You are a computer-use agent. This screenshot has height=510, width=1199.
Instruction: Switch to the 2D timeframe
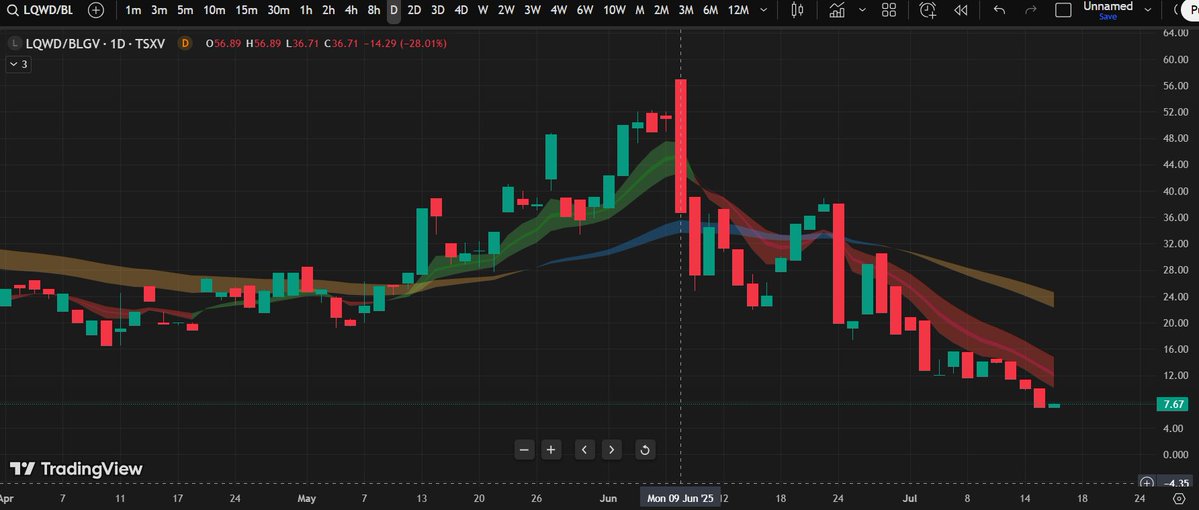(414, 10)
